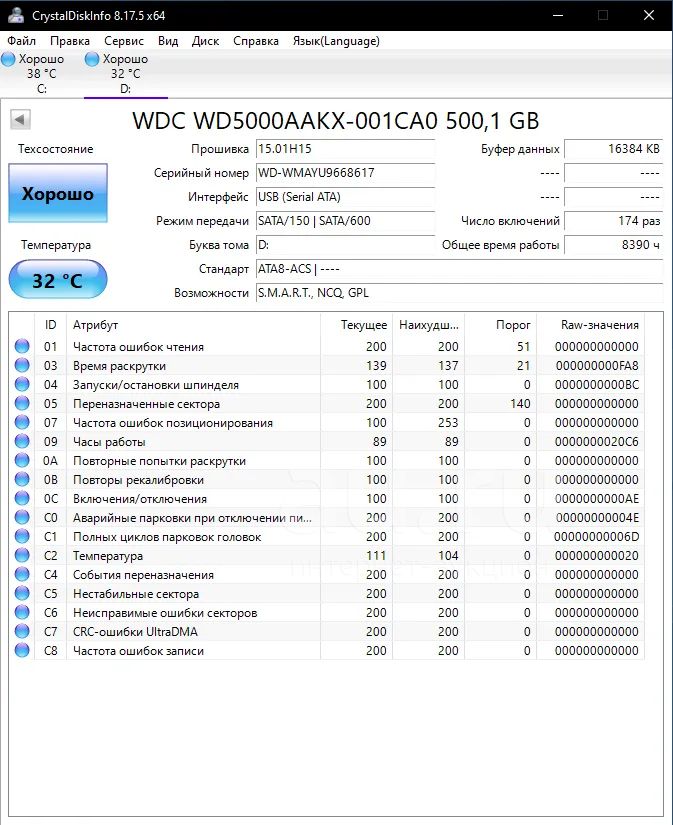The height and width of the screenshot is (825, 673).
Task: Click status orb for attribute C2
Action: 22,555
